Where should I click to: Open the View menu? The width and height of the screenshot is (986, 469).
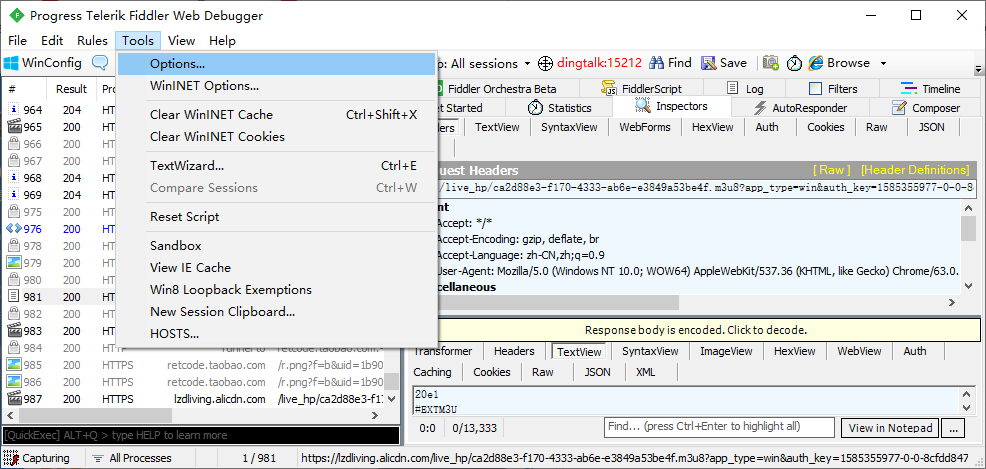pyautogui.click(x=182, y=41)
